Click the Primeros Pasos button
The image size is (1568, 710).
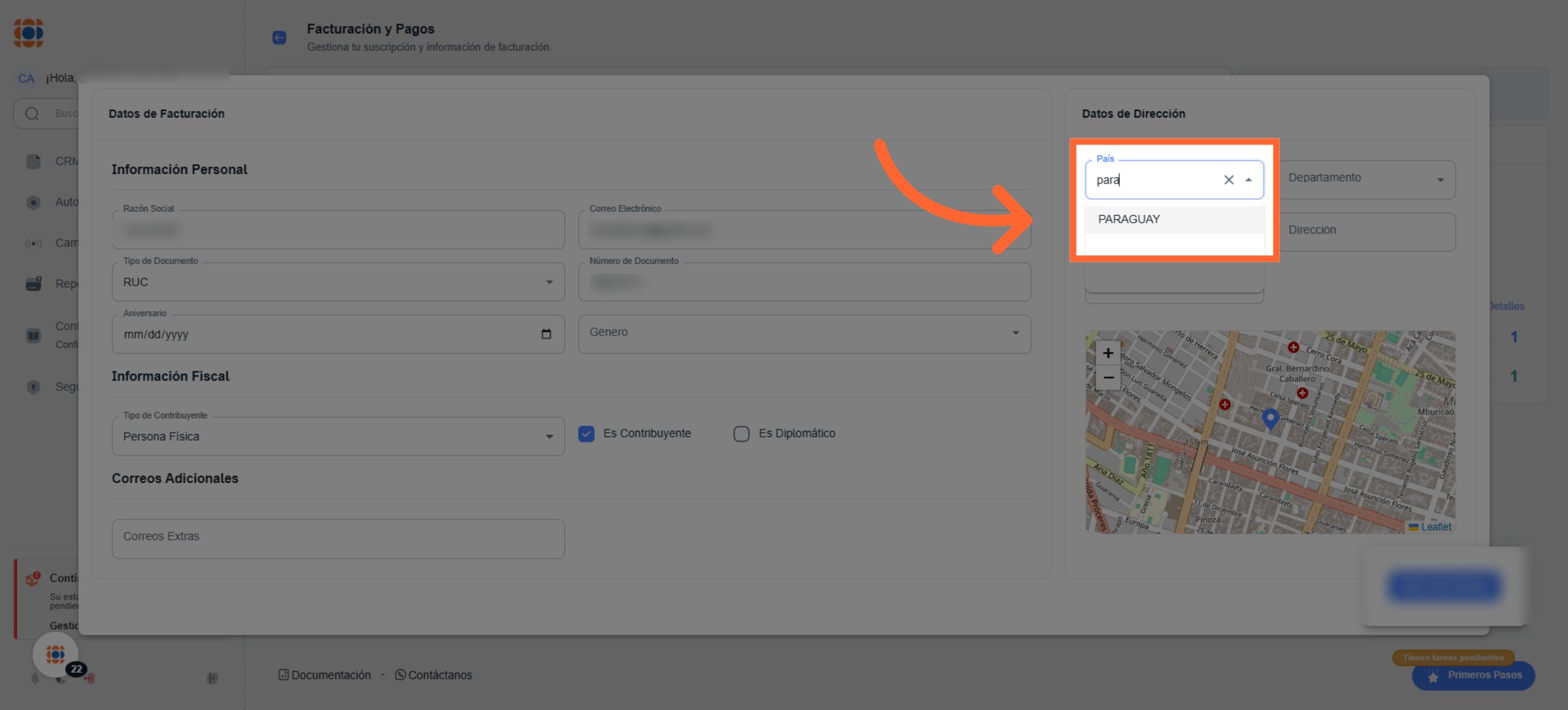(1473, 675)
